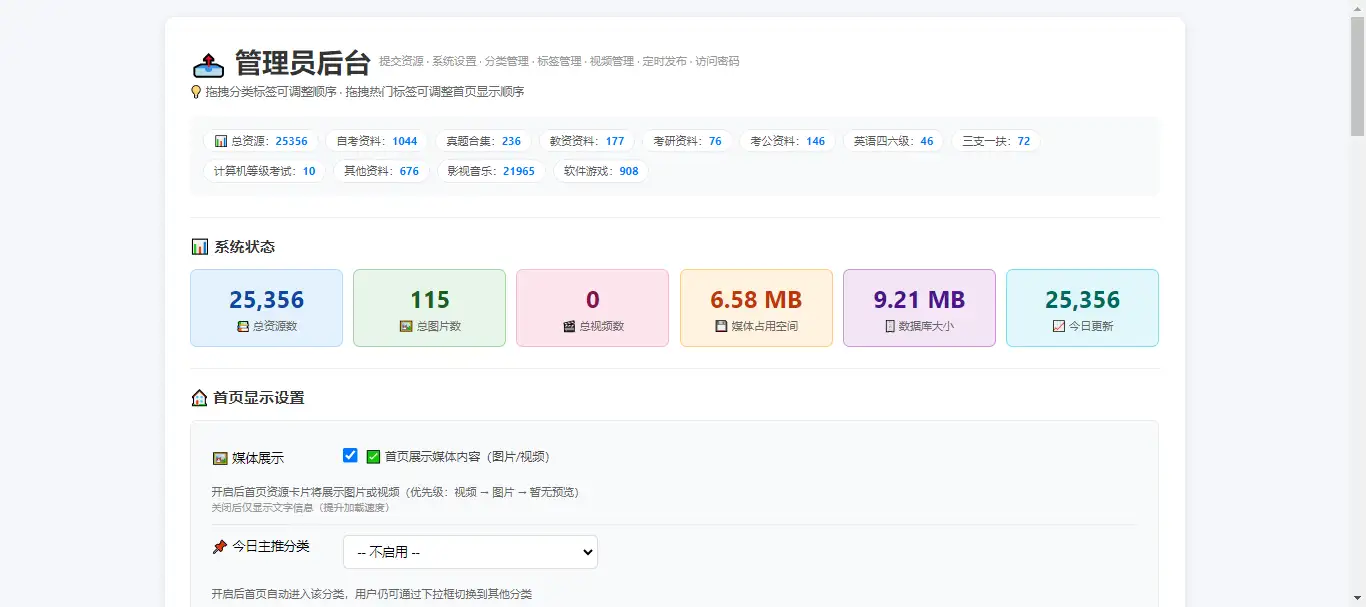Click the device icon beside 数据库大小
The width and height of the screenshot is (1366, 607).
coord(890,326)
